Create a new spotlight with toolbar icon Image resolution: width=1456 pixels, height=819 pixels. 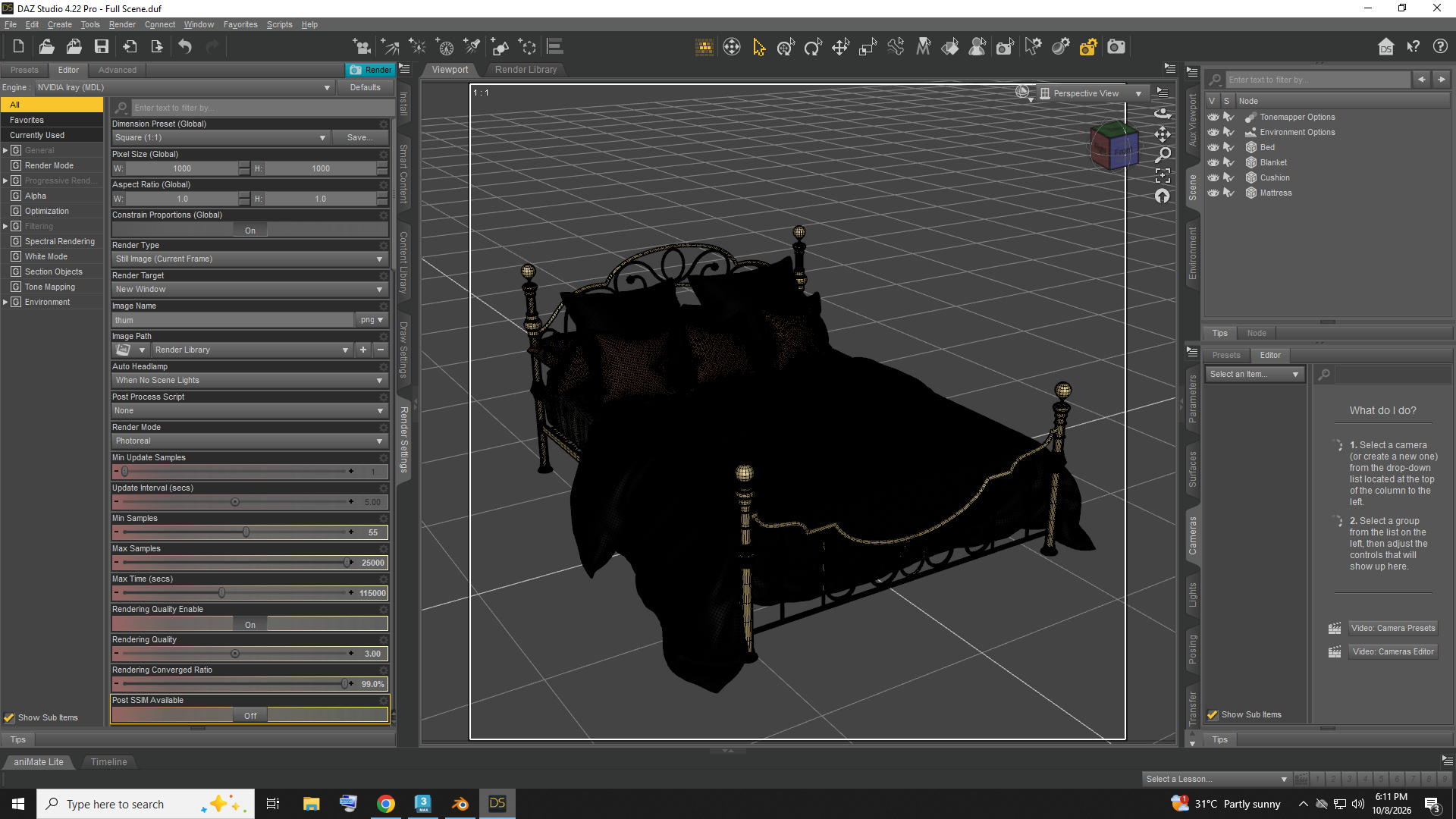[x=472, y=47]
